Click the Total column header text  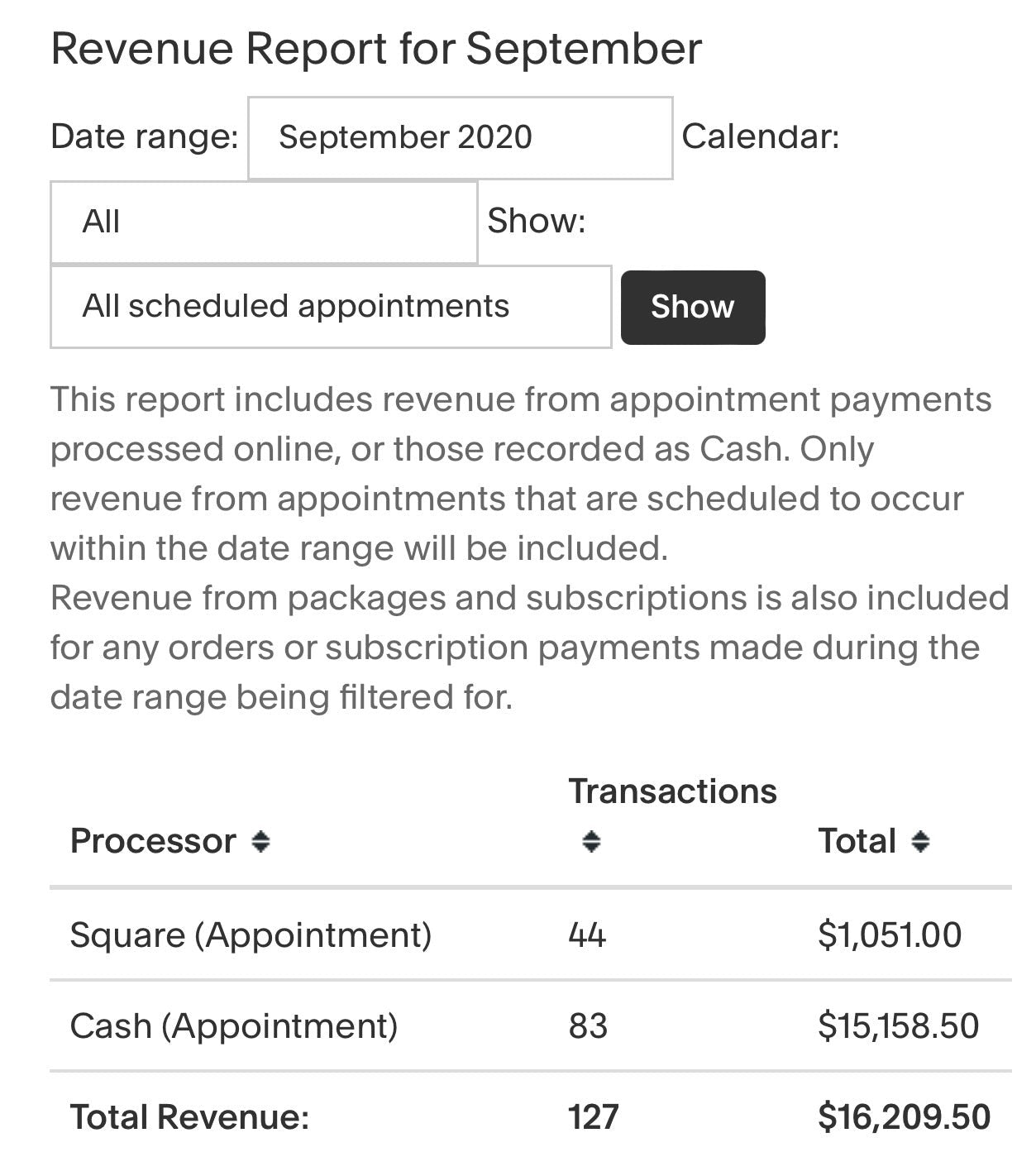click(x=857, y=841)
